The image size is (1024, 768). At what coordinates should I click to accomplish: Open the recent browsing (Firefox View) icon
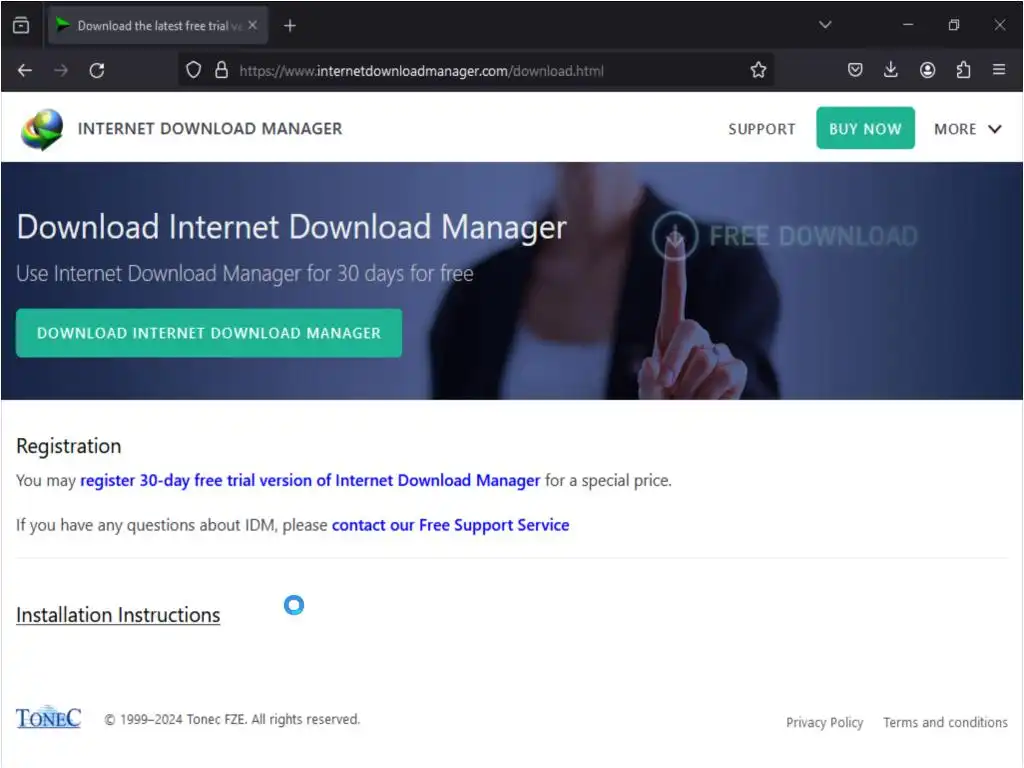21,25
